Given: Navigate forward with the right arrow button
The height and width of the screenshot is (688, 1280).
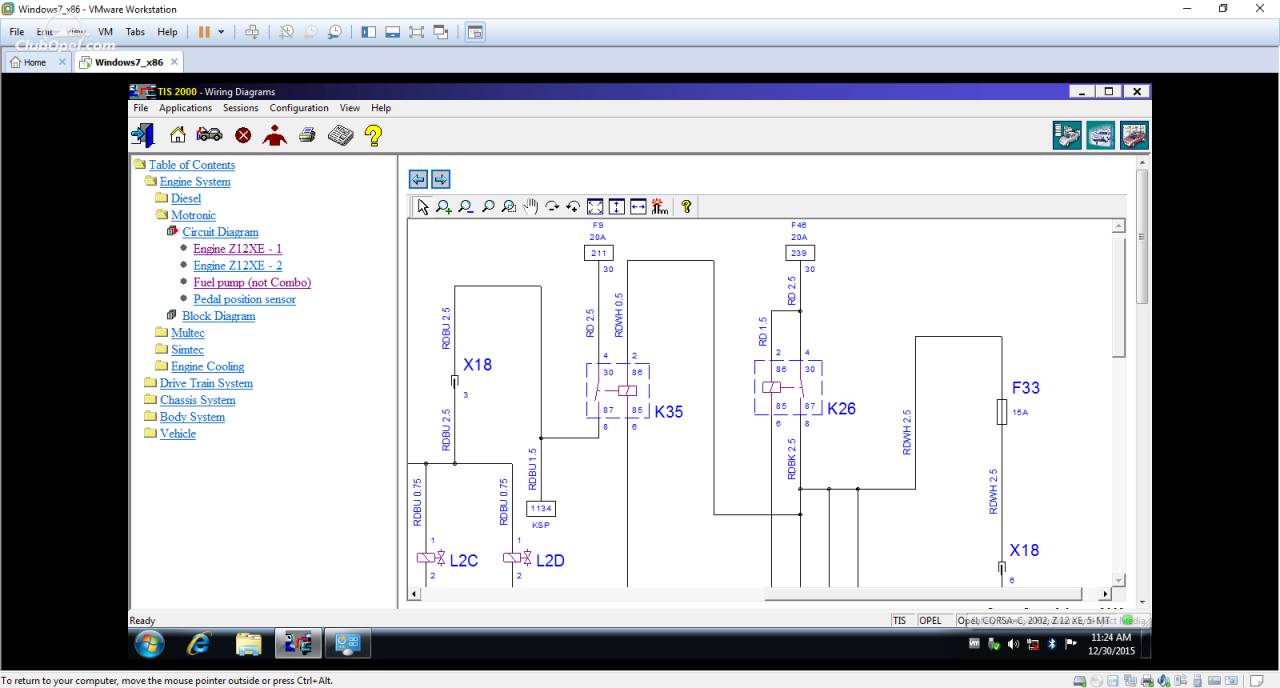Looking at the screenshot, I should (x=440, y=179).
